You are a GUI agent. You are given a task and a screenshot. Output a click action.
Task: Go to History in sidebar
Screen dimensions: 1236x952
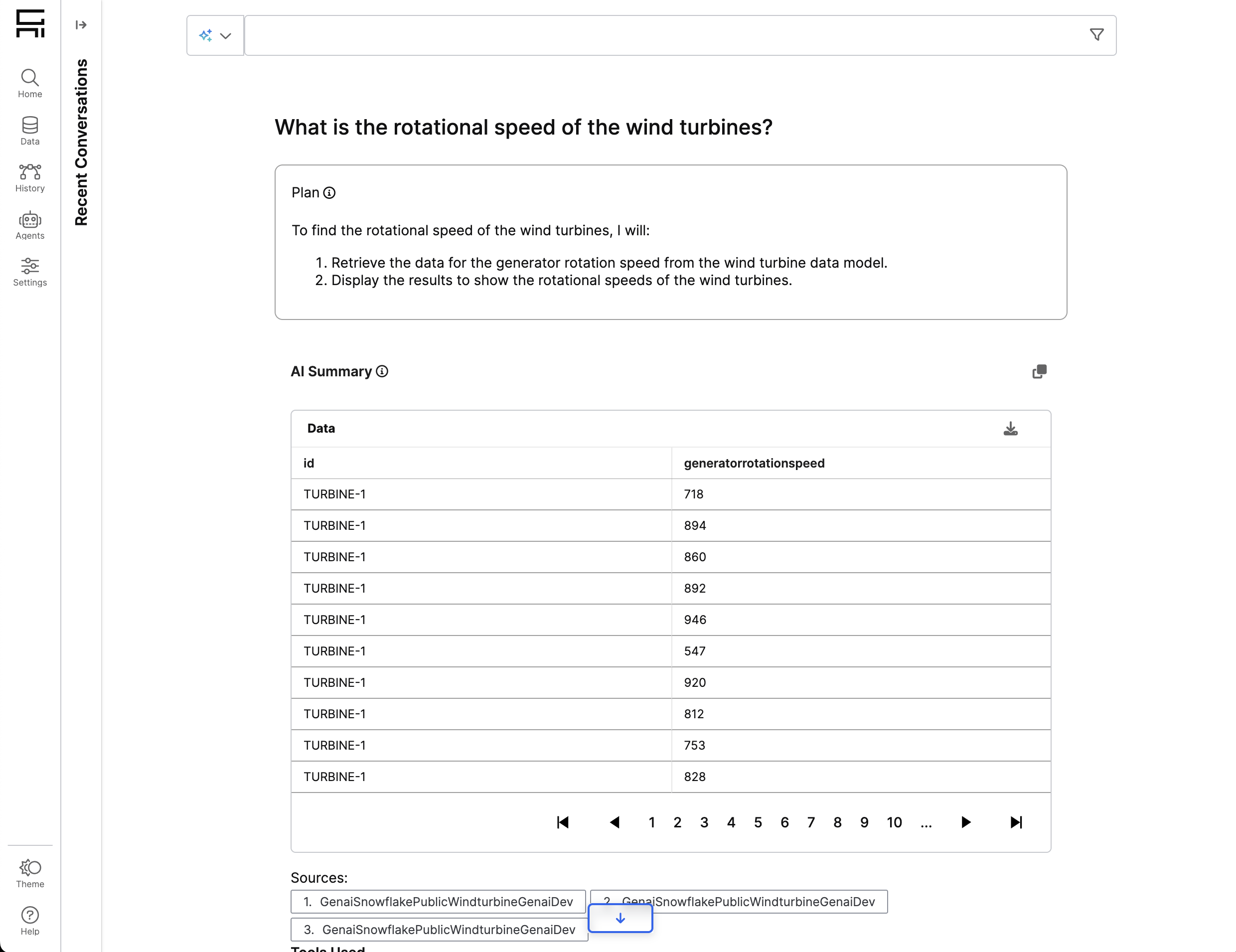pos(29,178)
